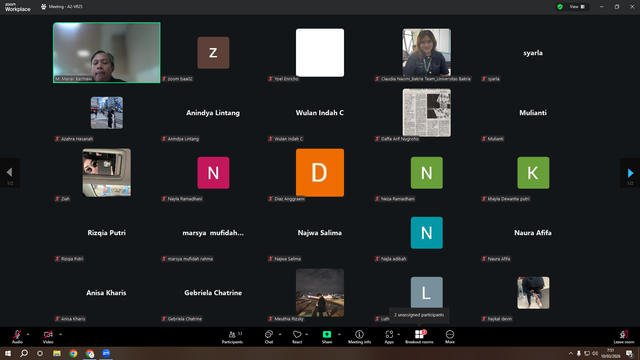Click the gray L avatar tile

coord(427,292)
